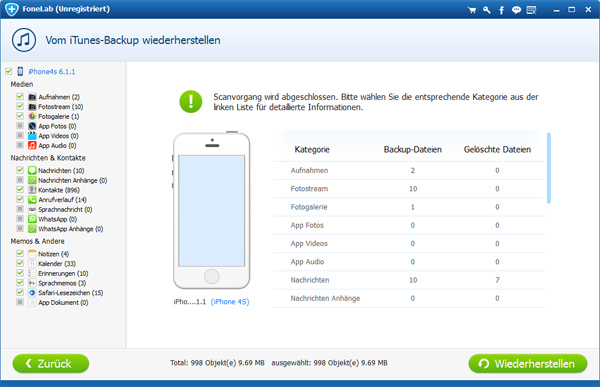The height and width of the screenshot is (387, 600).
Task: Click the green exclamation notice icon
Action: pyautogui.click(x=191, y=101)
